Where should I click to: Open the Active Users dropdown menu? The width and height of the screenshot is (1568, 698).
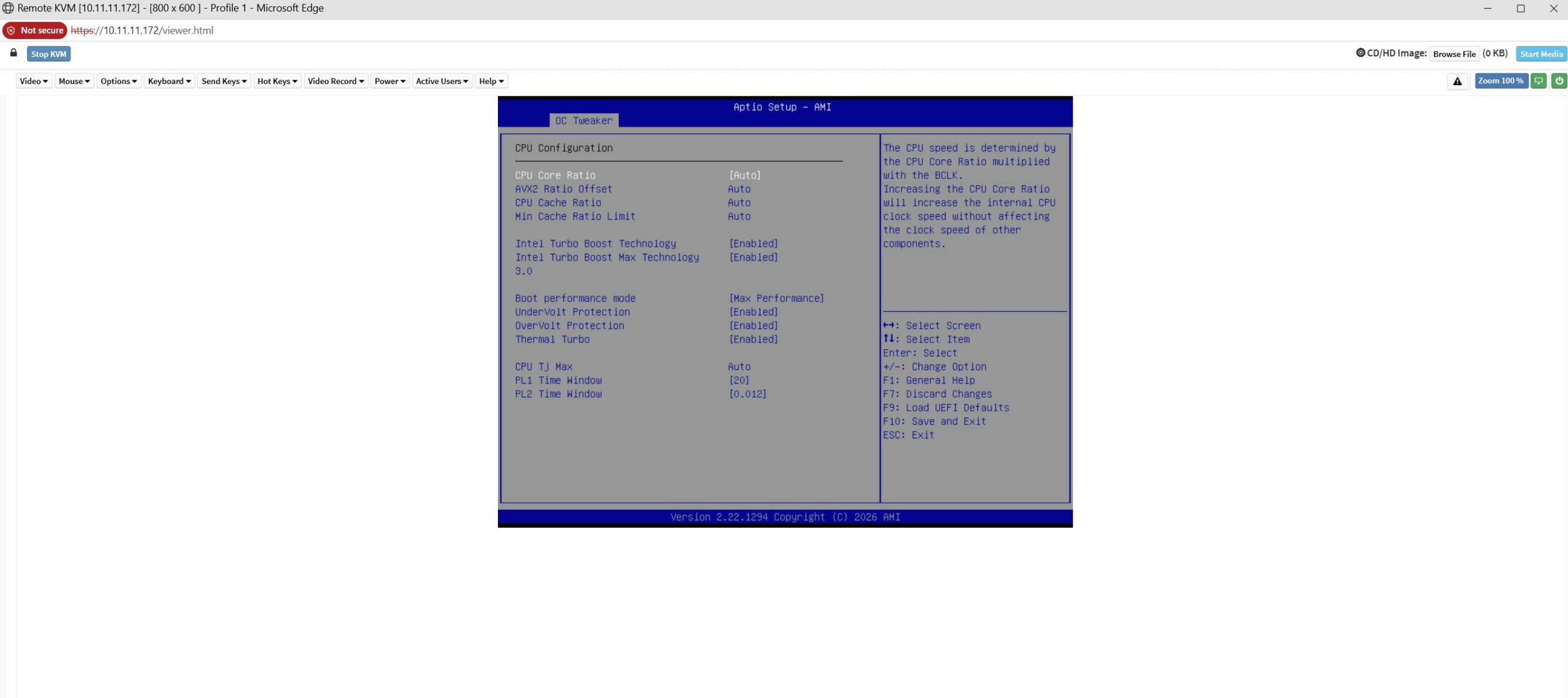tap(442, 81)
